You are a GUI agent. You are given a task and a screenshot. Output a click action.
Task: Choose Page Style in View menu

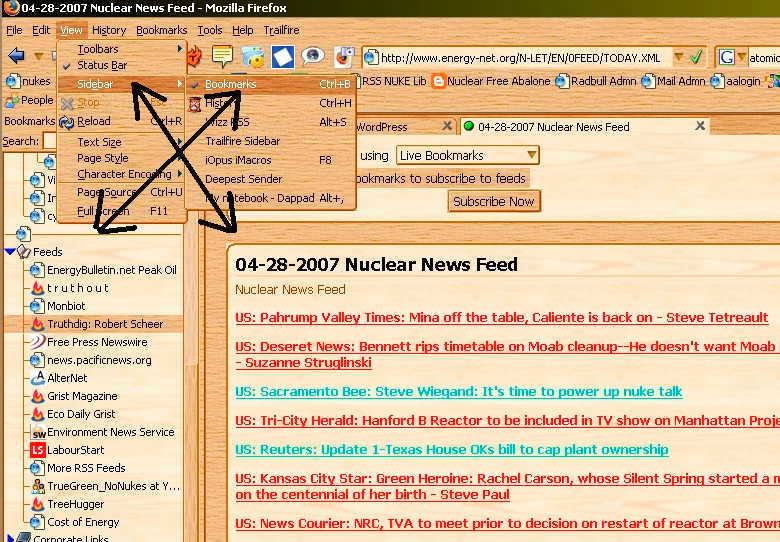(x=122, y=158)
